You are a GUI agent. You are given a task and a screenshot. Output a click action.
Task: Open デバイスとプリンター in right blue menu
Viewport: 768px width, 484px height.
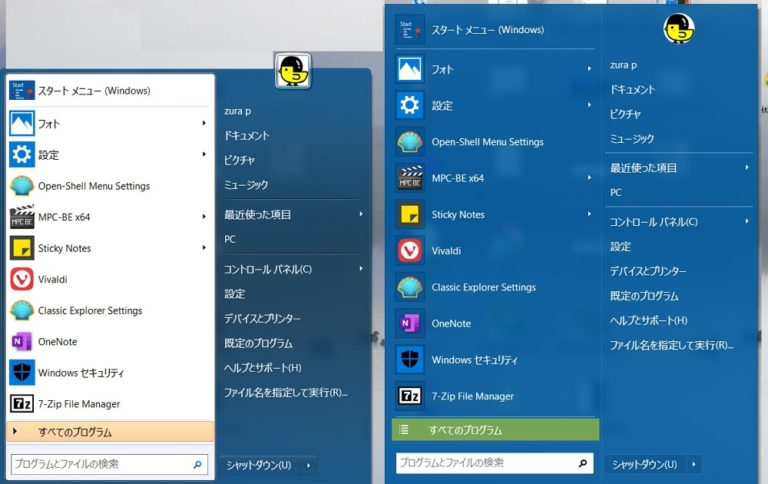point(648,271)
